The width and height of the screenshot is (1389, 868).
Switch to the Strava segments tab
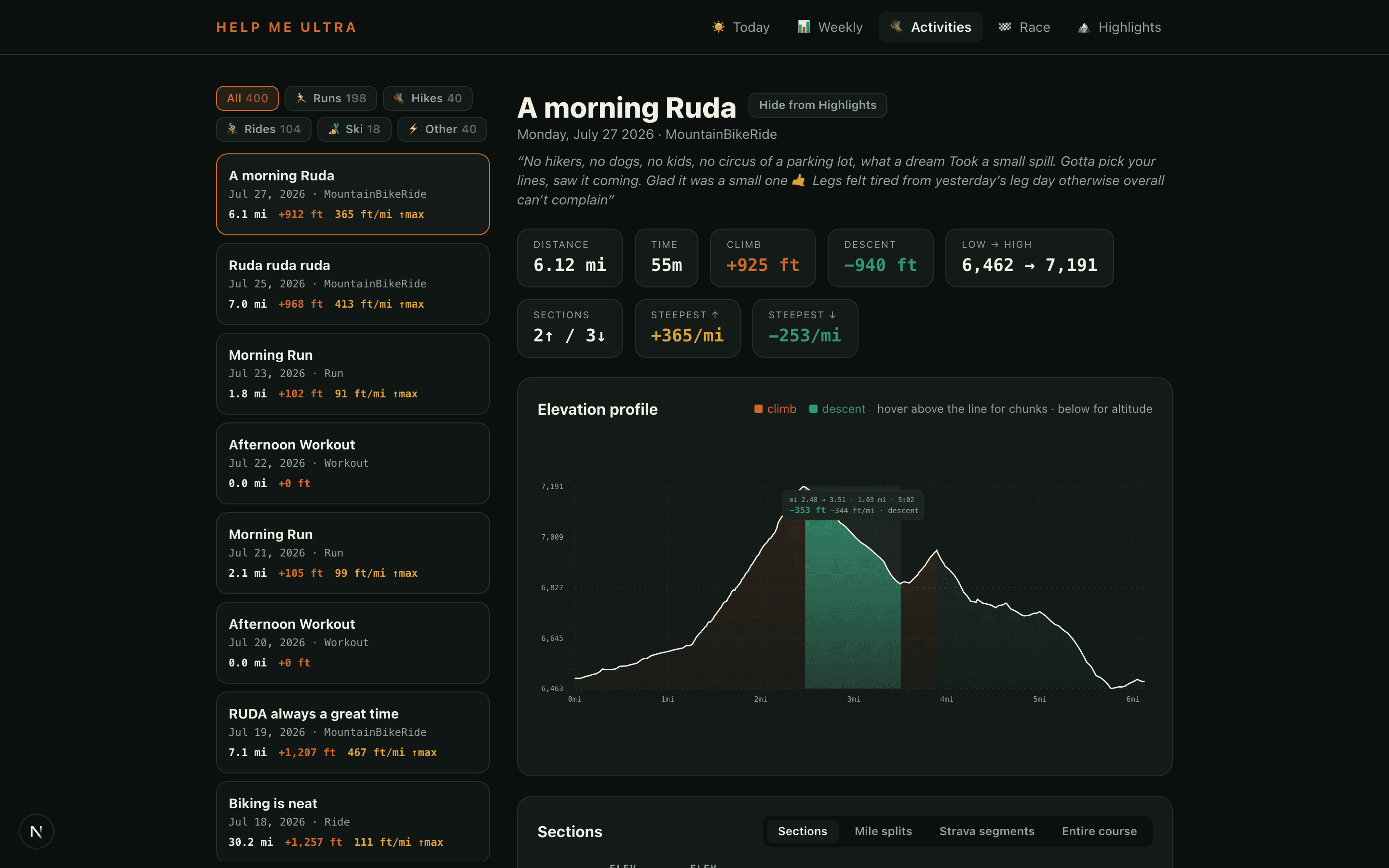987,831
